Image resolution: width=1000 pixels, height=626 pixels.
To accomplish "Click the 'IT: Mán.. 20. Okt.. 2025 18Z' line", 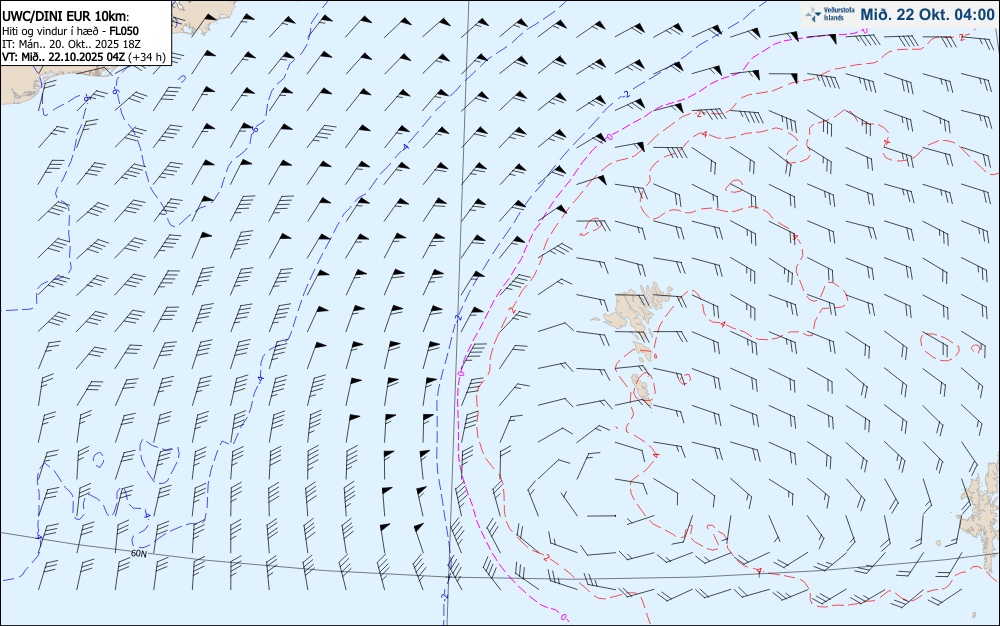I will pyautogui.click(x=71, y=44).
